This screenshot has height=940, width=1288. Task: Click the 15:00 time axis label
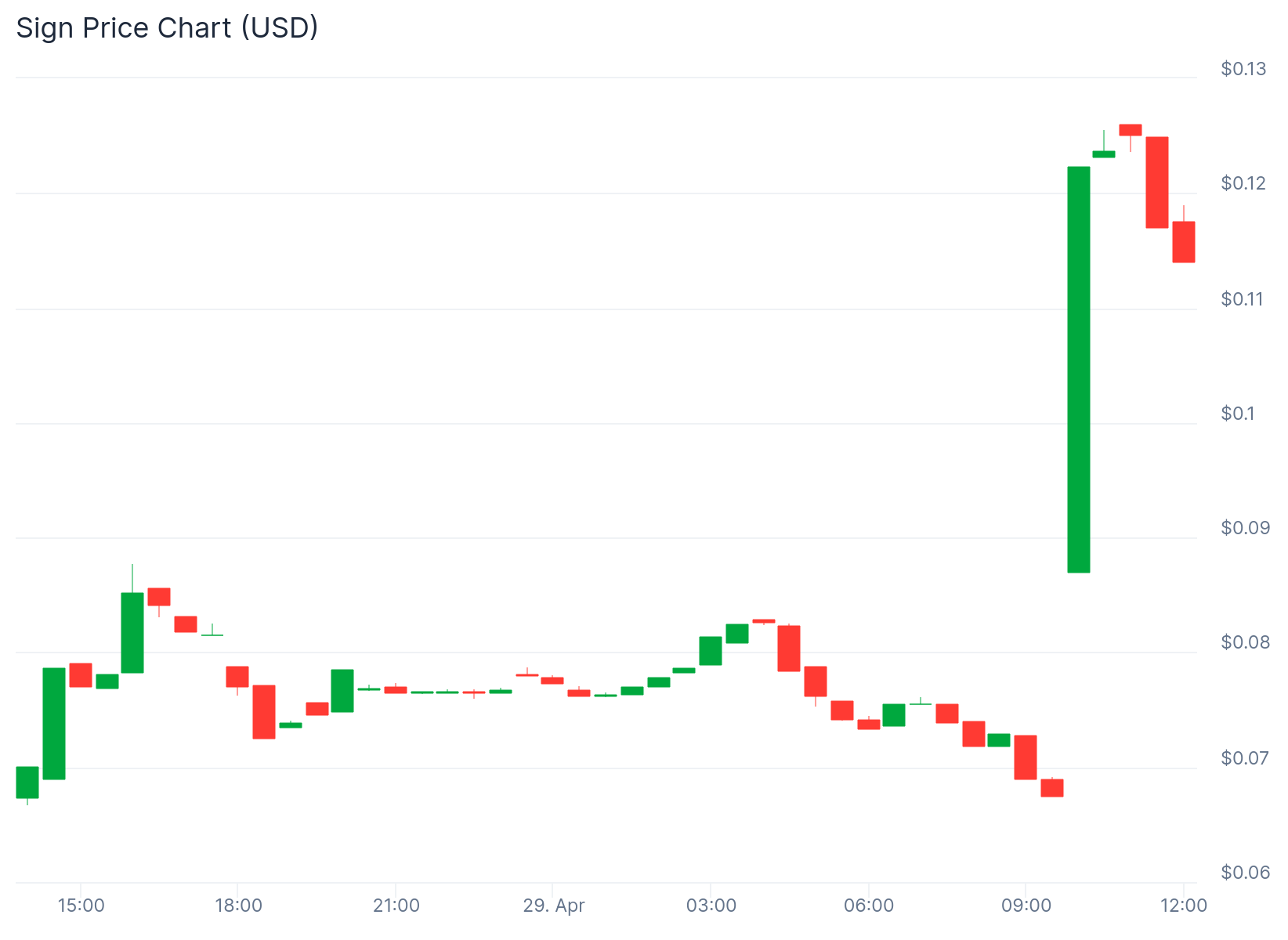pos(81,906)
